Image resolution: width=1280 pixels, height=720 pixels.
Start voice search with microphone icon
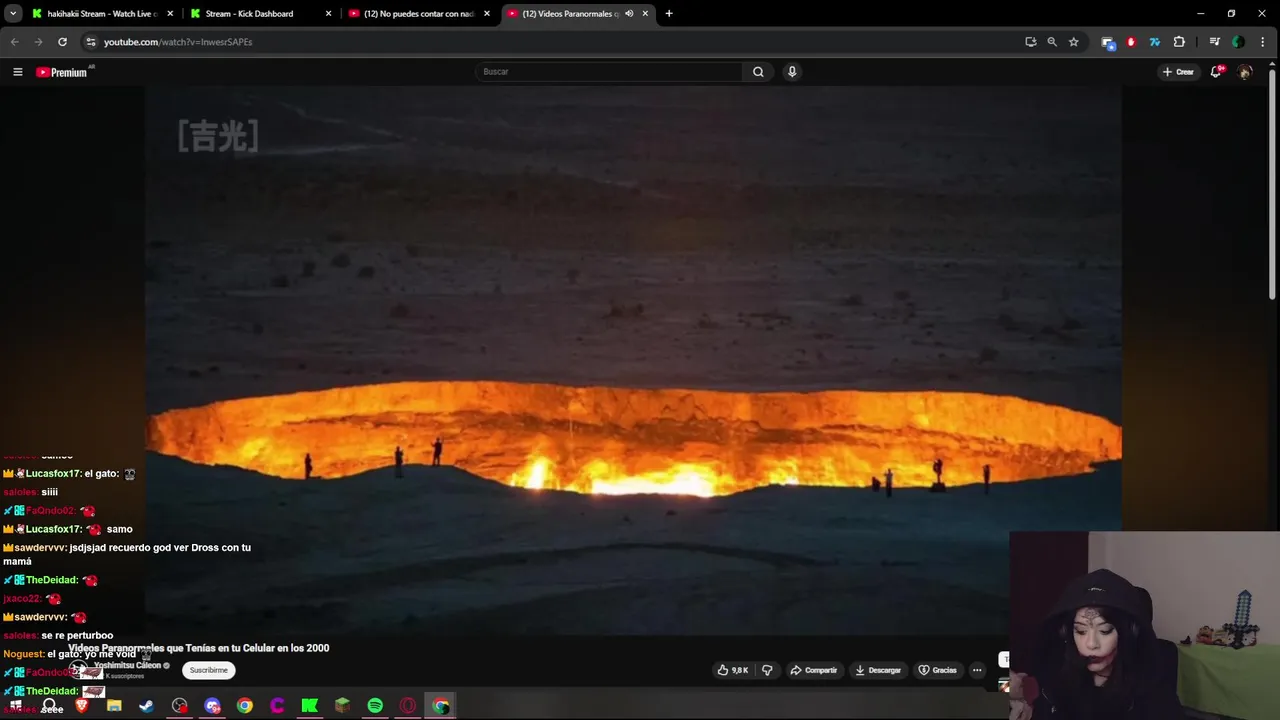pyautogui.click(x=792, y=72)
